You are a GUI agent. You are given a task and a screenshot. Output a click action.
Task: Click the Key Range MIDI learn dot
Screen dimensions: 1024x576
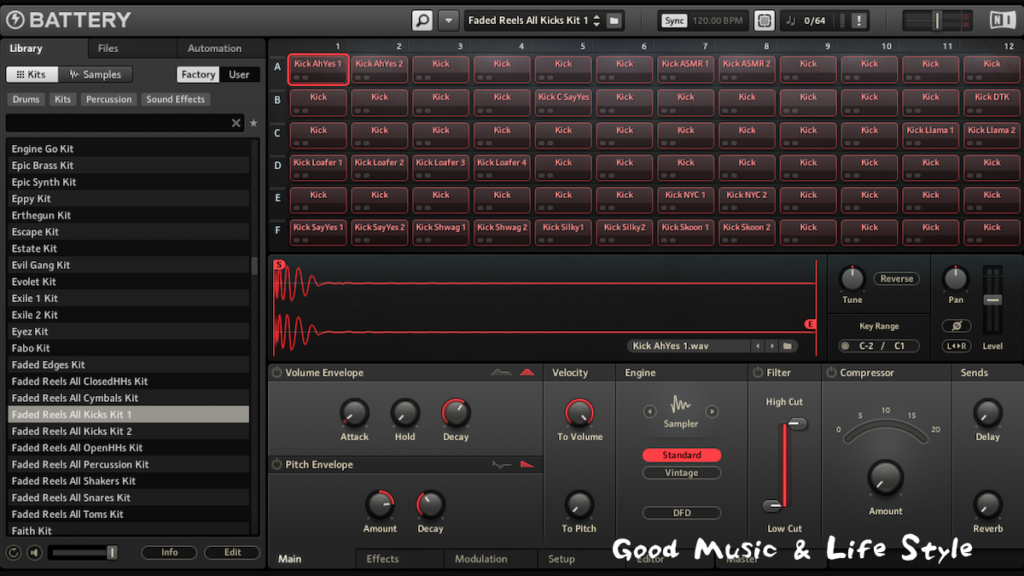(x=845, y=346)
